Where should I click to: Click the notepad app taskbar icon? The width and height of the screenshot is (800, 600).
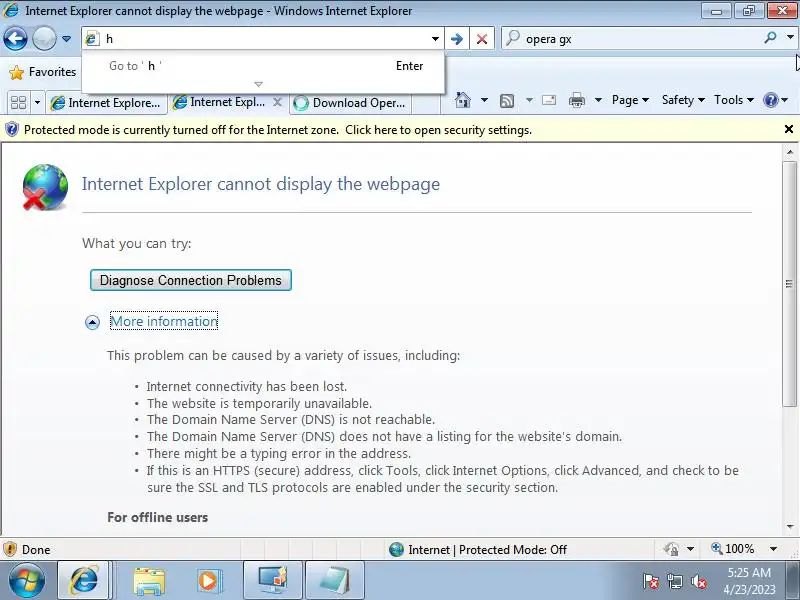pyautogui.click(x=335, y=581)
